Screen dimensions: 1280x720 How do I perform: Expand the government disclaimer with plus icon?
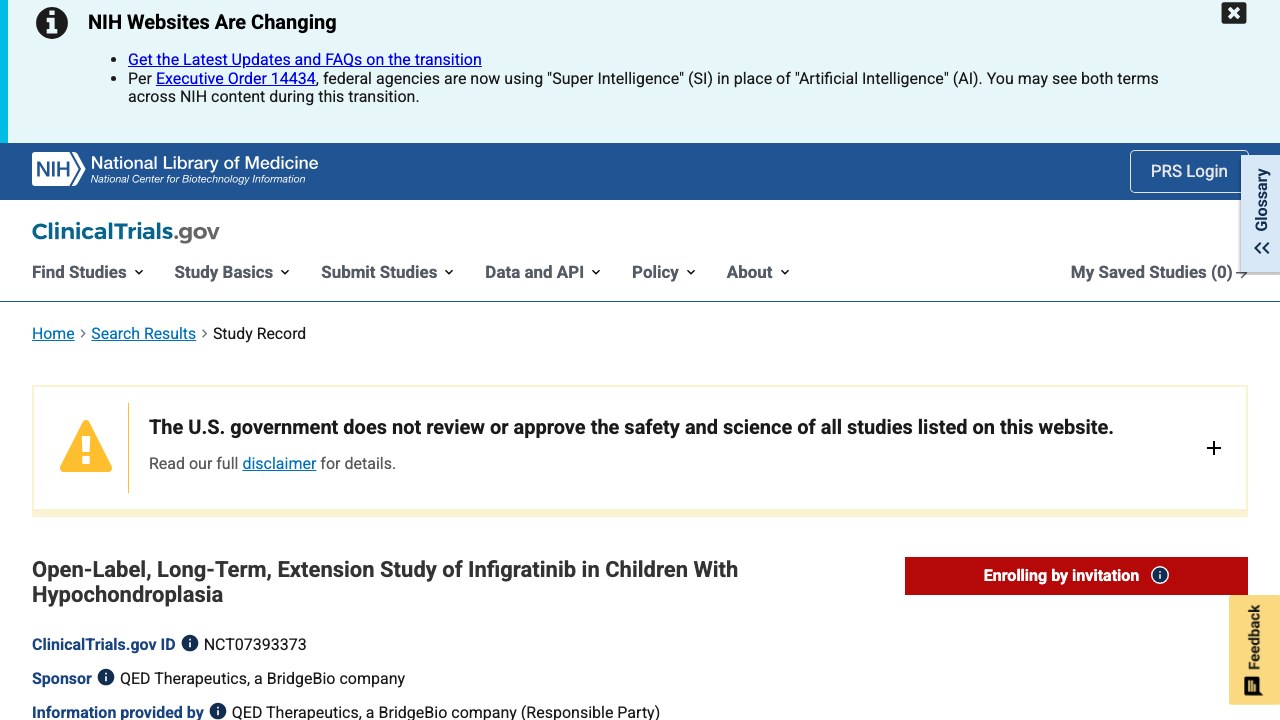[x=1214, y=448]
